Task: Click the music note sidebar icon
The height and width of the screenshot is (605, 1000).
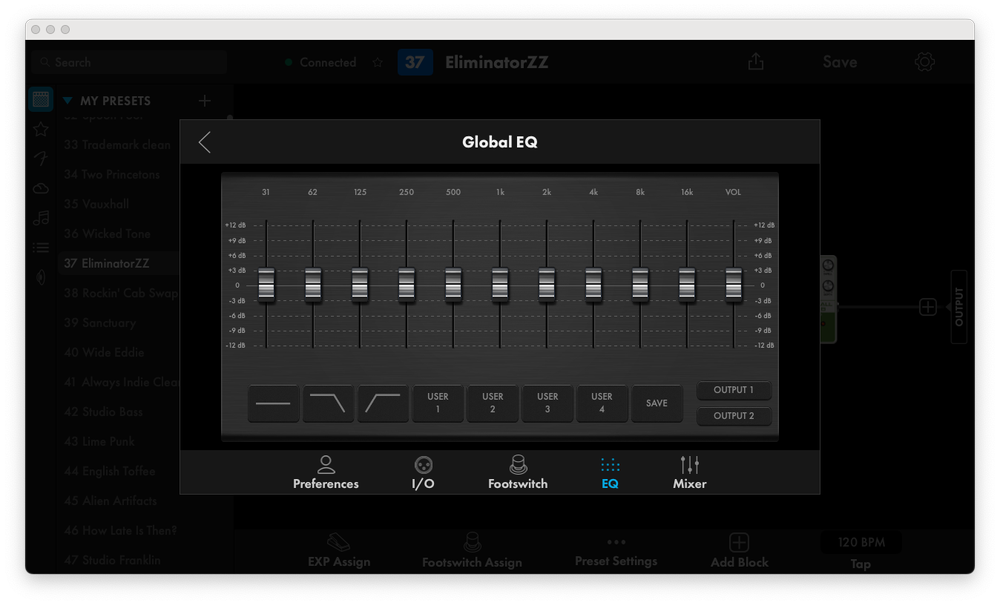Action: (x=40, y=217)
